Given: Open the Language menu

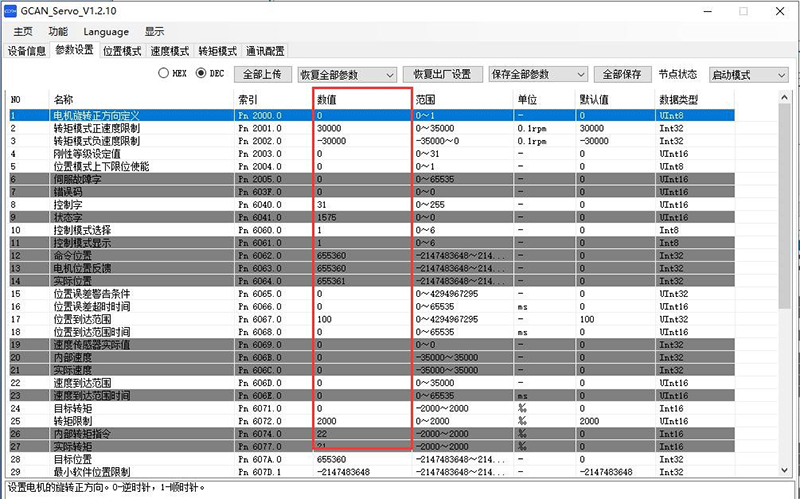Looking at the screenshot, I should (105, 32).
